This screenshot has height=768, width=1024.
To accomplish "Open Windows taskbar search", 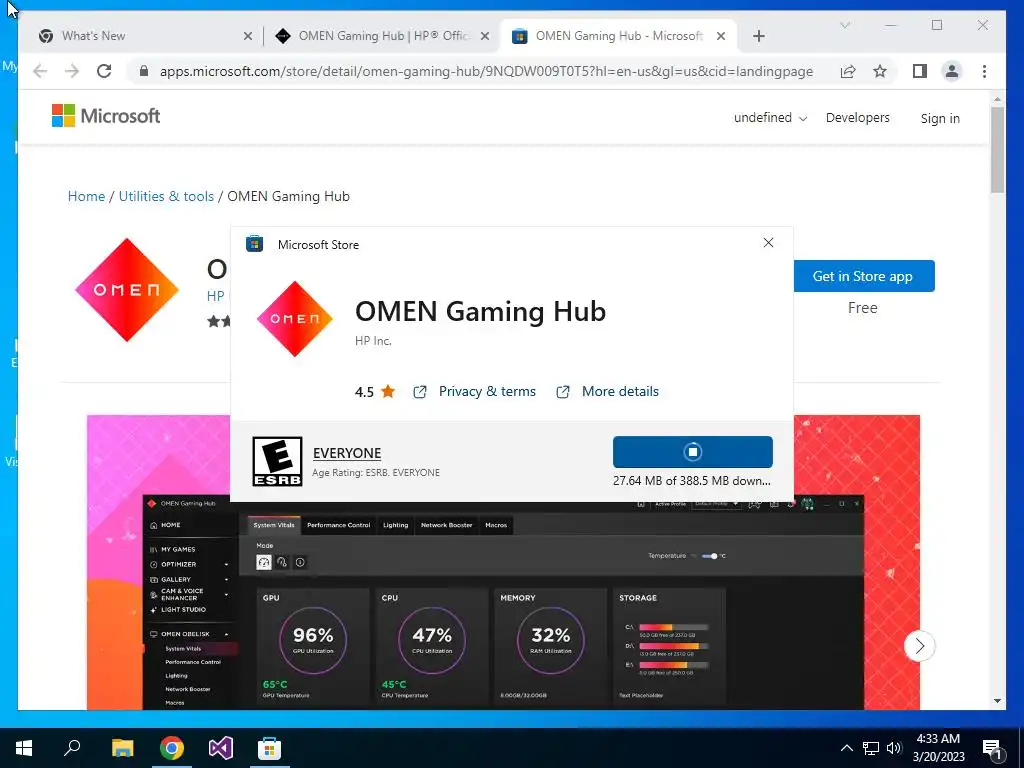I will [72, 748].
